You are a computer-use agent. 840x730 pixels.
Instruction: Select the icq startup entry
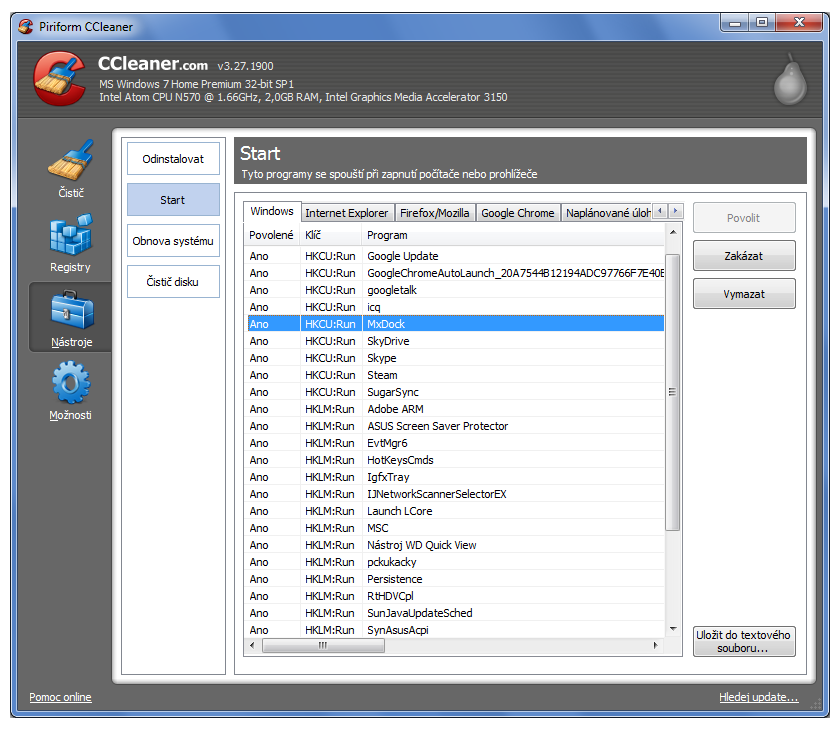pyautogui.click(x=455, y=307)
